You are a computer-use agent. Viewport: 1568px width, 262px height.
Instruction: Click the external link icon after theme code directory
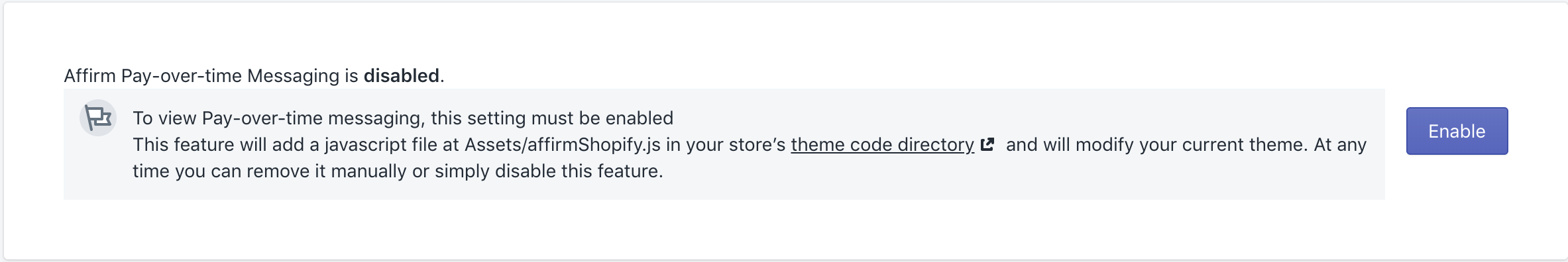(987, 144)
